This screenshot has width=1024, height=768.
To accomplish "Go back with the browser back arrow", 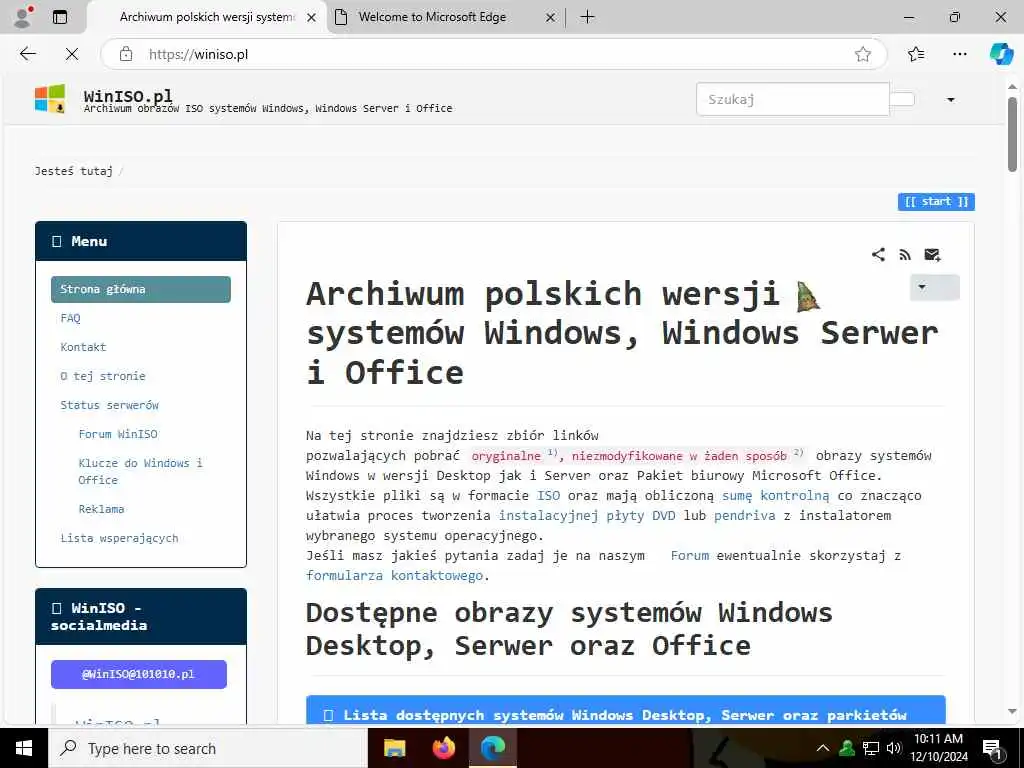I will [27, 54].
